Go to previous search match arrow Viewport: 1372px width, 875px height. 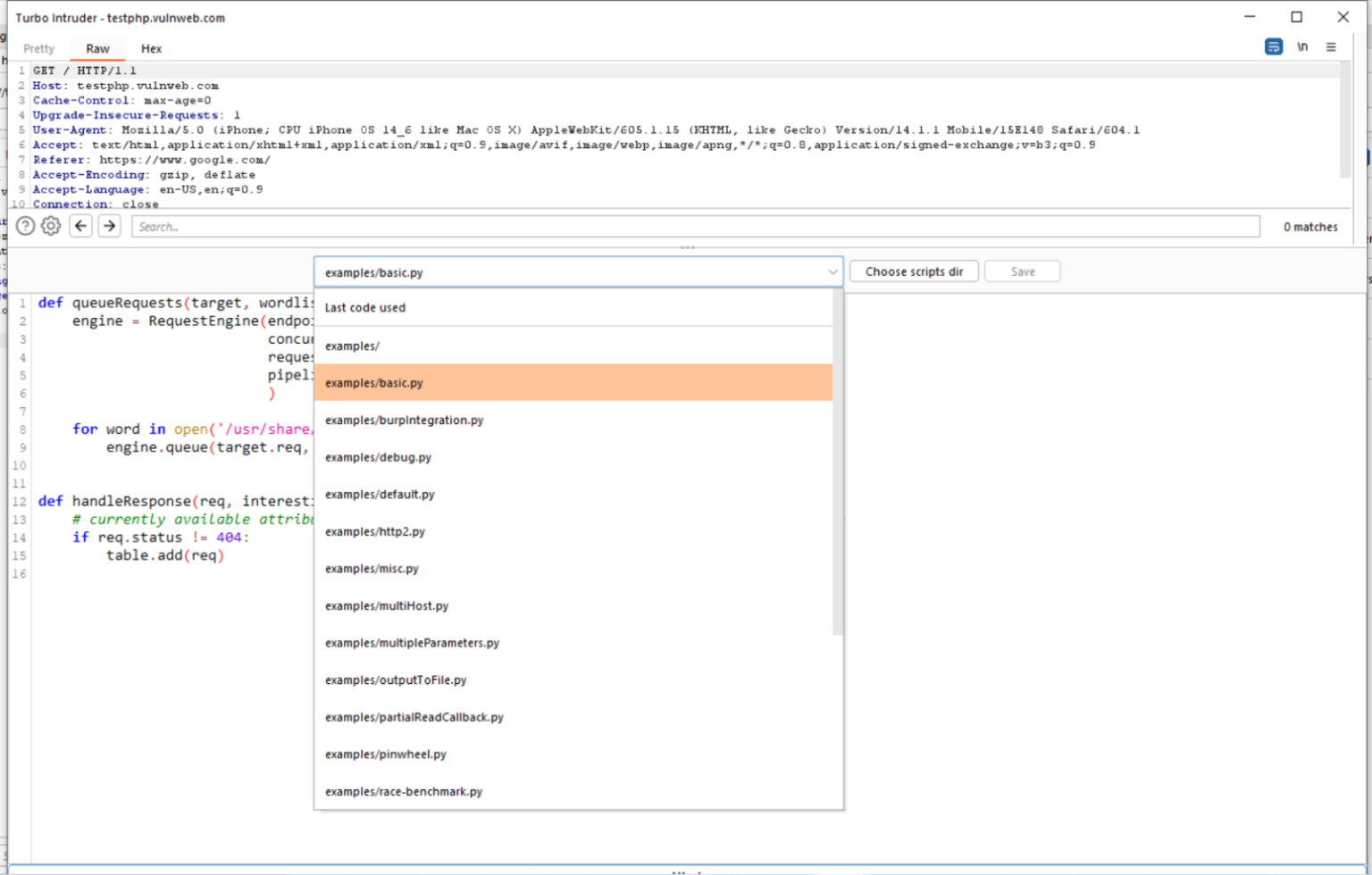[81, 226]
